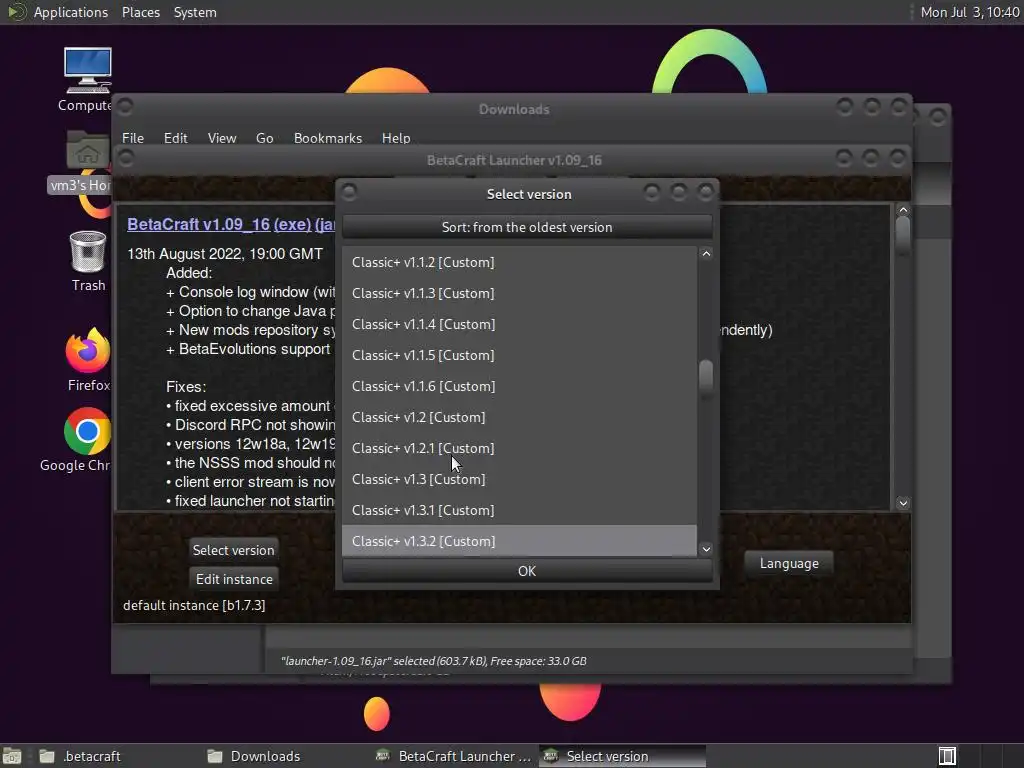Select Classic+ v1.3.1 [Custom]

(x=519, y=510)
